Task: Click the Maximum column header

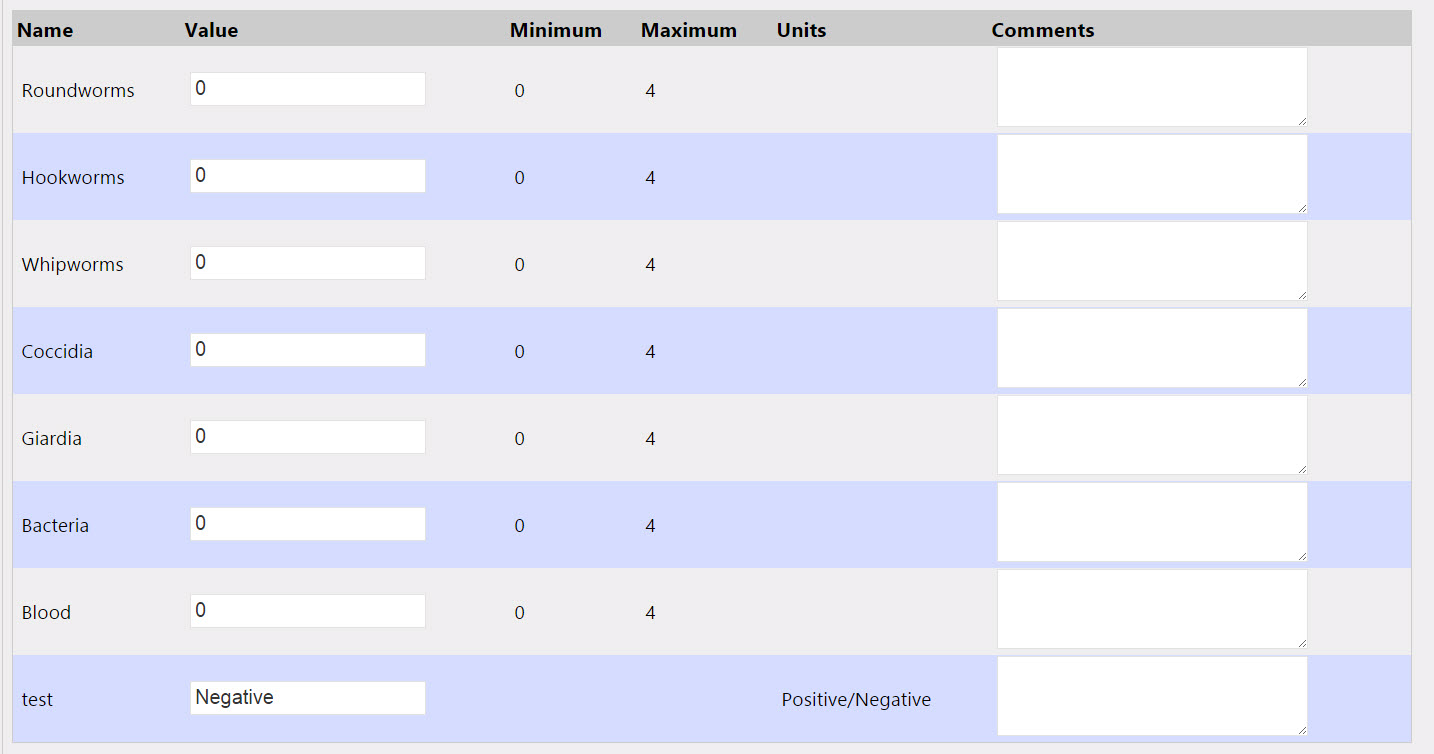Action: 689,30
